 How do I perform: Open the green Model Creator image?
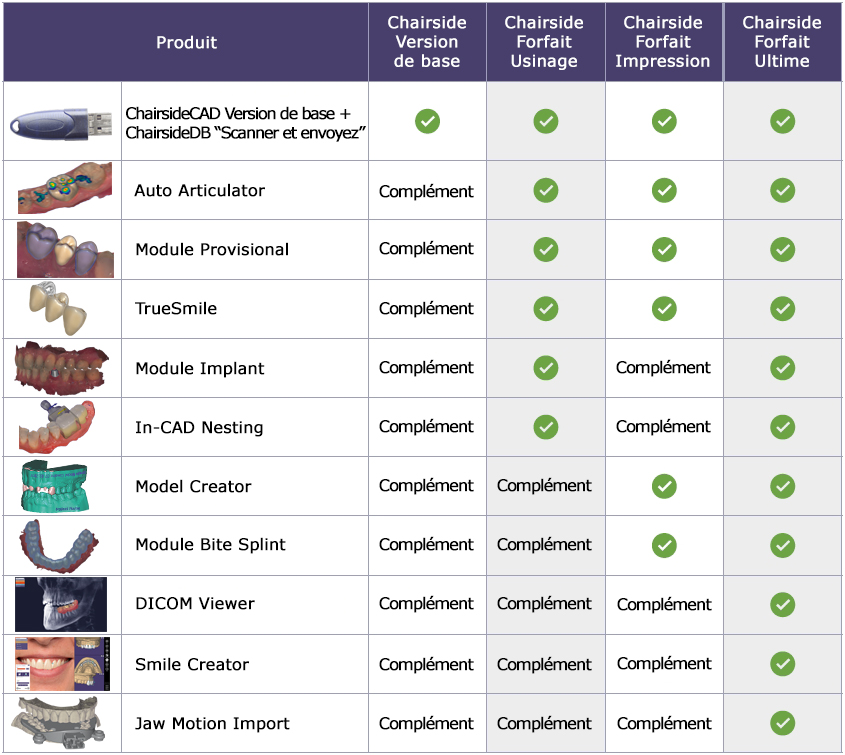54,486
